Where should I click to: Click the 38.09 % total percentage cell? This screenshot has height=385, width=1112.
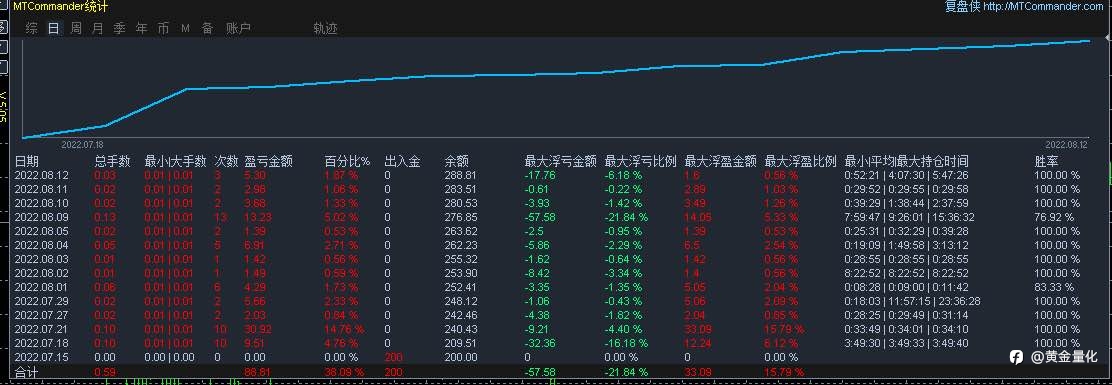(x=345, y=372)
